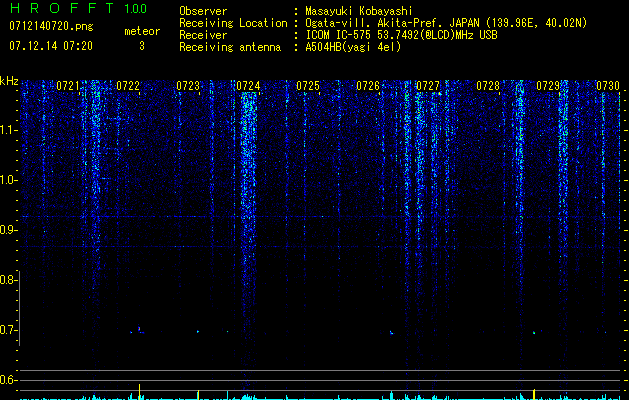The image size is (629, 400).
Task: Click the Receiver label
Action: (203, 35)
